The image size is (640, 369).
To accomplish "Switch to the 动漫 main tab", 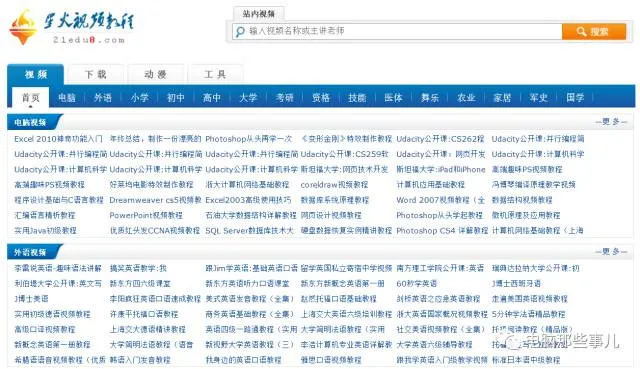I will (156, 74).
